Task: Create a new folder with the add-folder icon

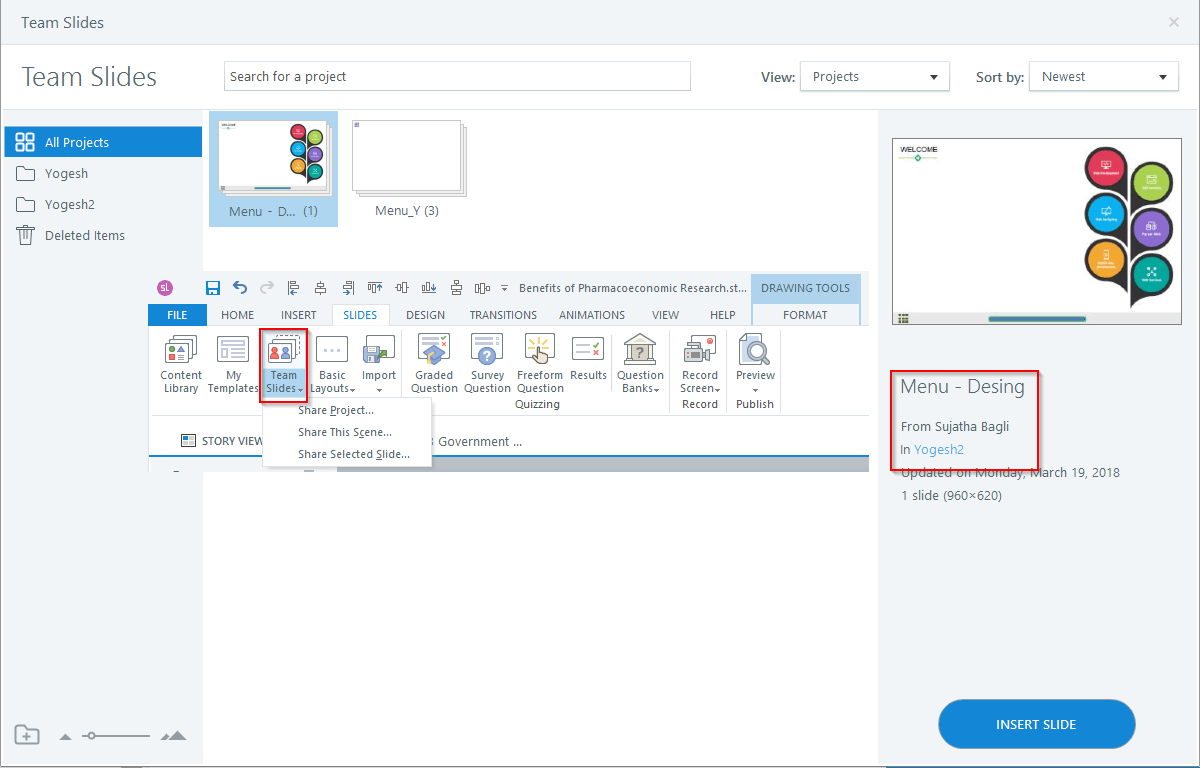Action: coord(27,735)
